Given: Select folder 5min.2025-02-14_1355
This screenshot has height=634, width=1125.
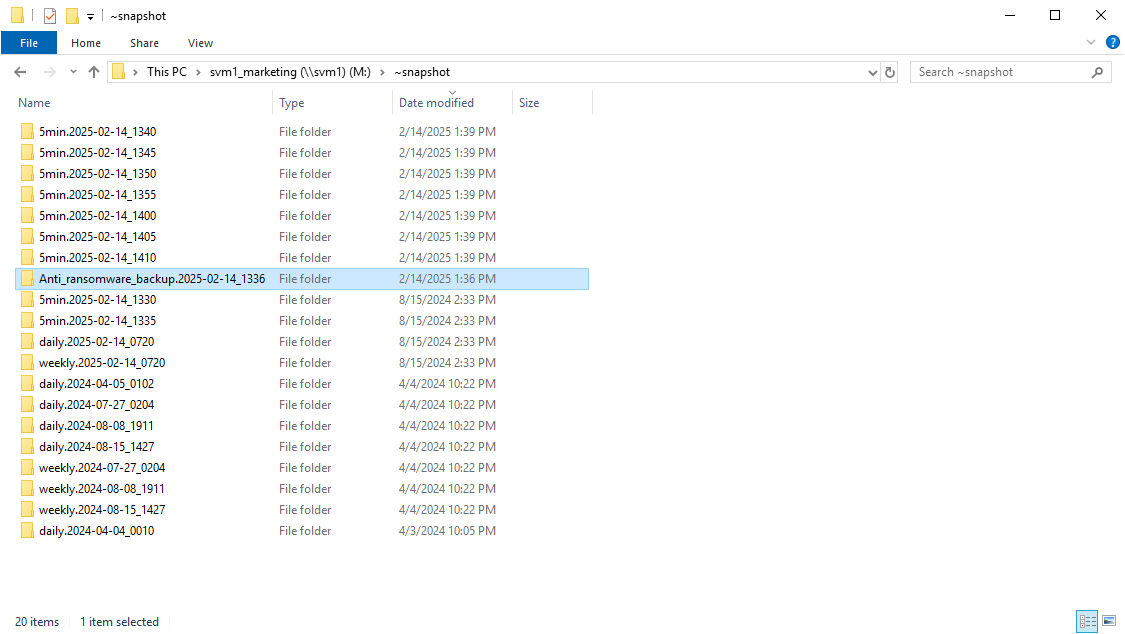Looking at the screenshot, I should point(98,194).
